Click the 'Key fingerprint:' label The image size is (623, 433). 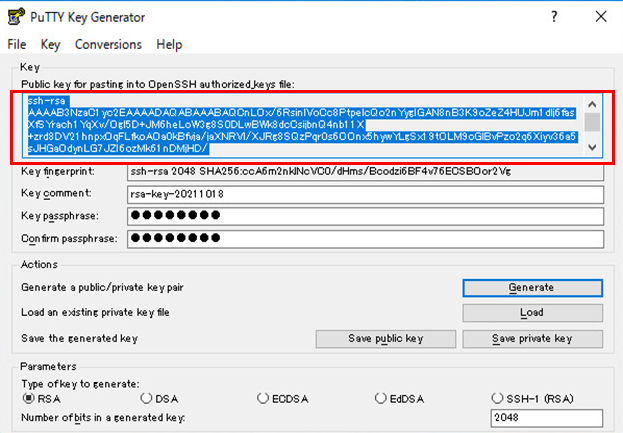click(x=58, y=172)
